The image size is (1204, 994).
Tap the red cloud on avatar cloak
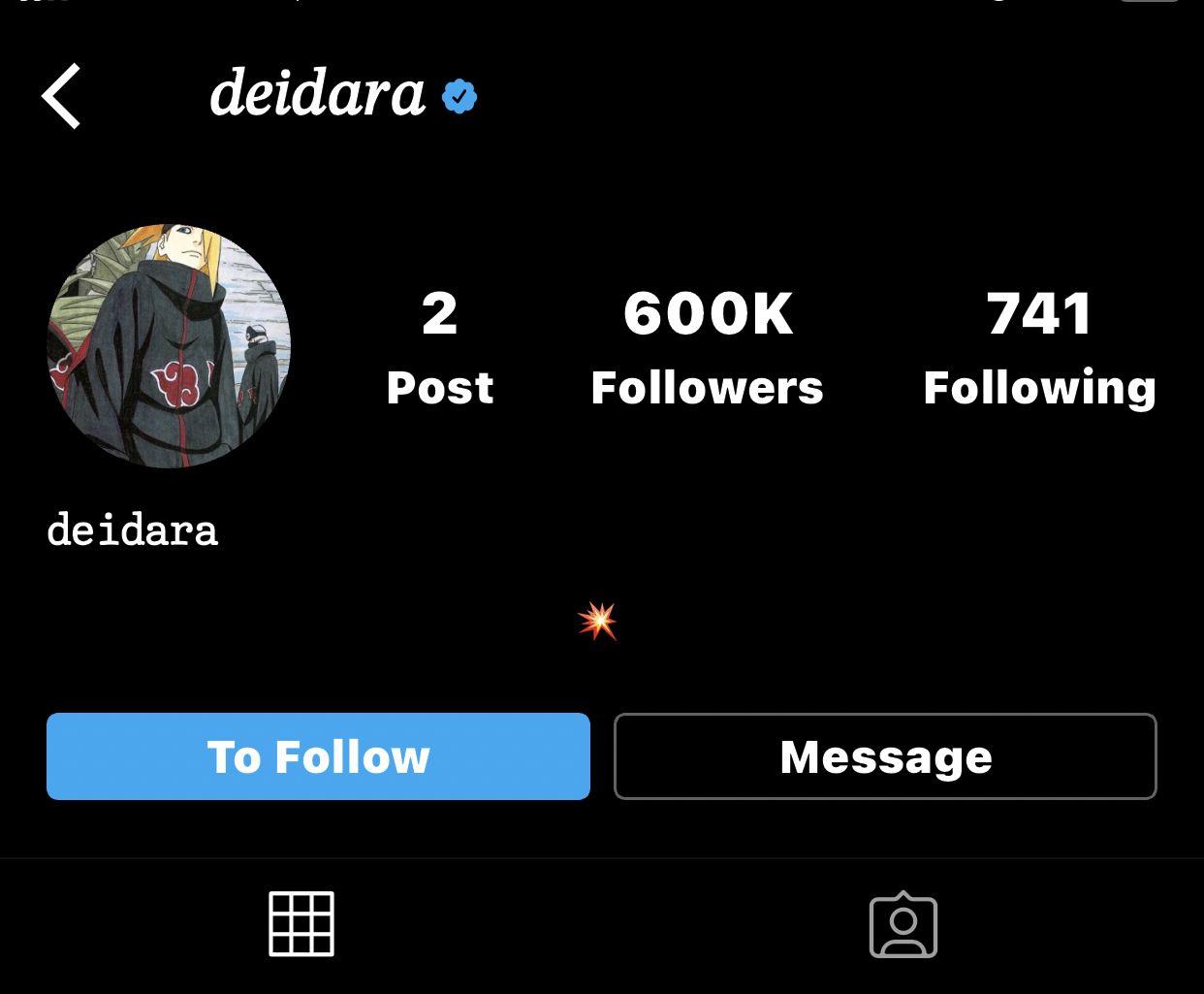pos(177,381)
